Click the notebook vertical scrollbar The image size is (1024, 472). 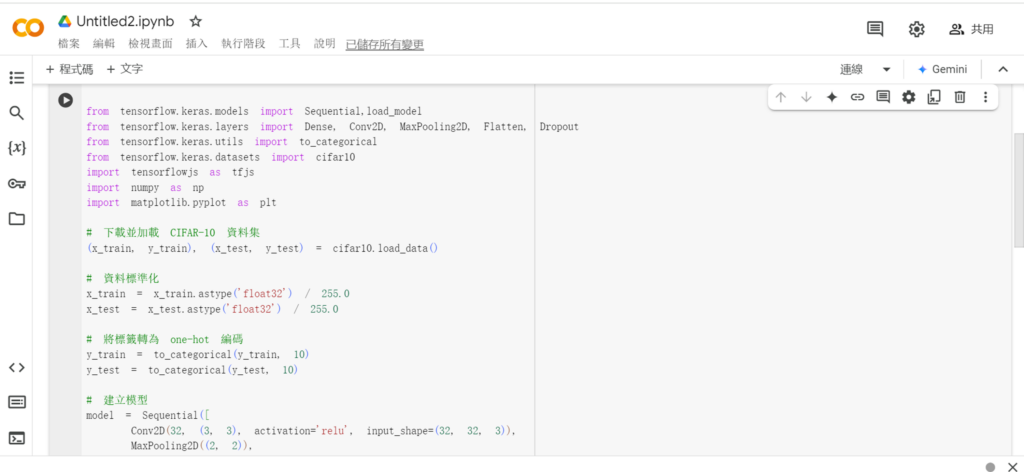(1018, 190)
